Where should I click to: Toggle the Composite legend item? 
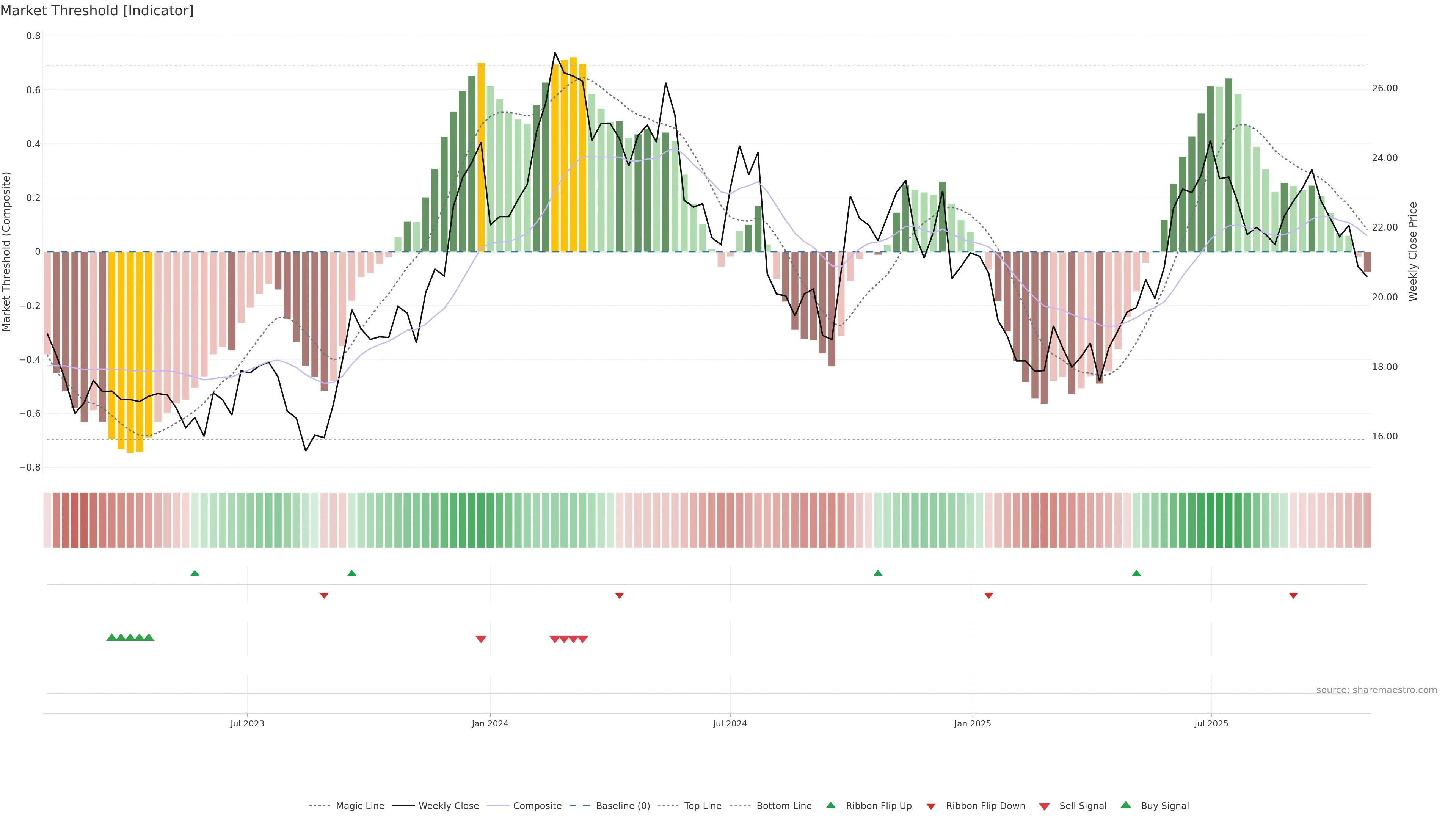(x=537, y=805)
